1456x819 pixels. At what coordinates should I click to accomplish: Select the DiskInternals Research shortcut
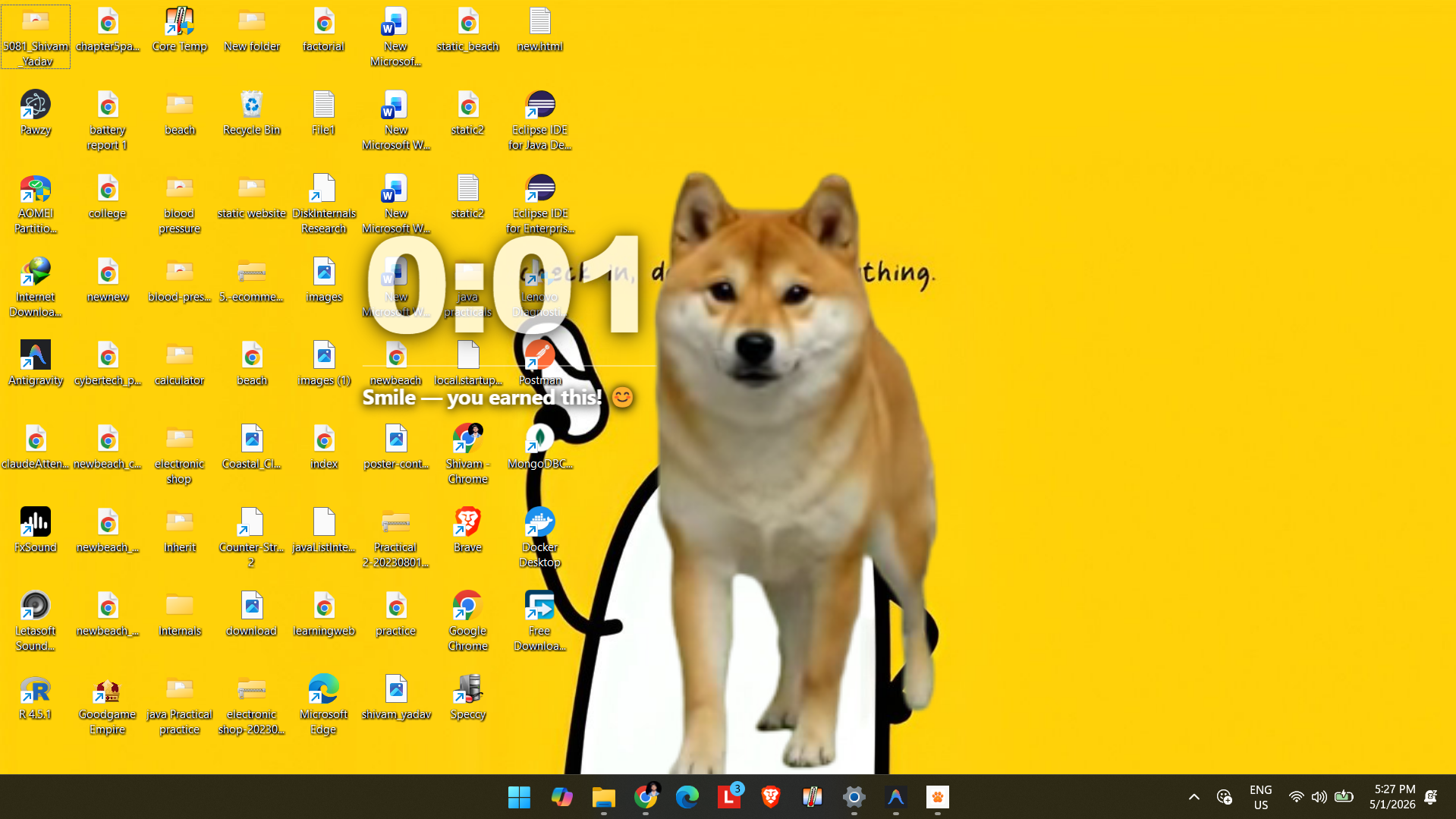point(324,204)
